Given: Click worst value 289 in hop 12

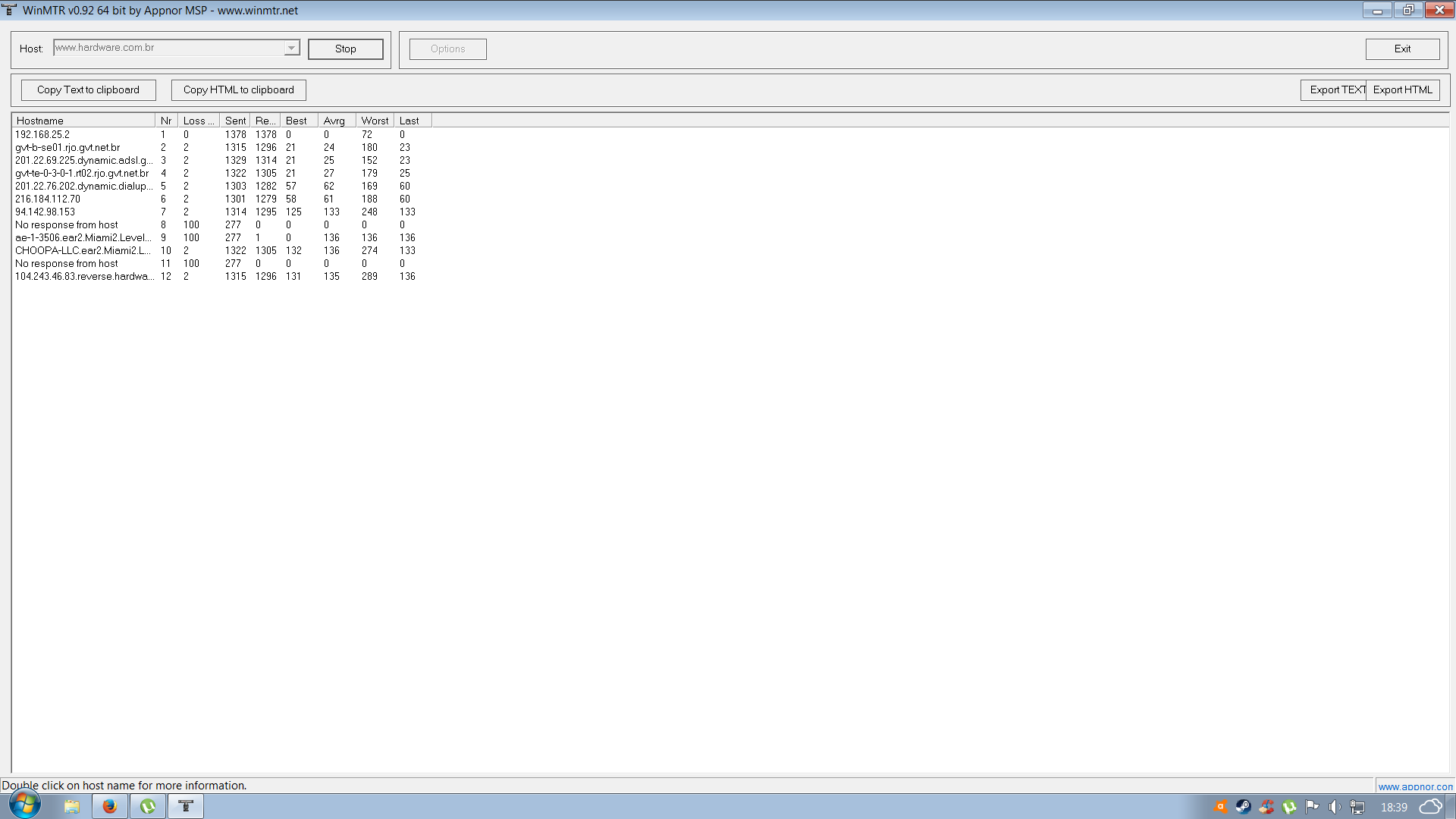Looking at the screenshot, I should (369, 276).
